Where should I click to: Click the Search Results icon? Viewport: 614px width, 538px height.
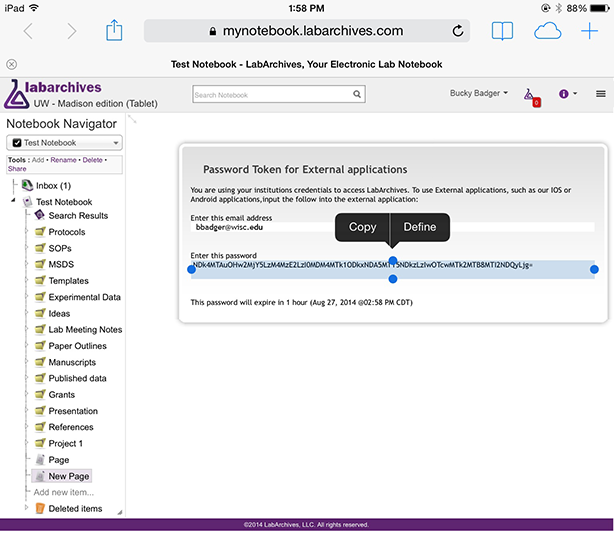click(40, 215)
